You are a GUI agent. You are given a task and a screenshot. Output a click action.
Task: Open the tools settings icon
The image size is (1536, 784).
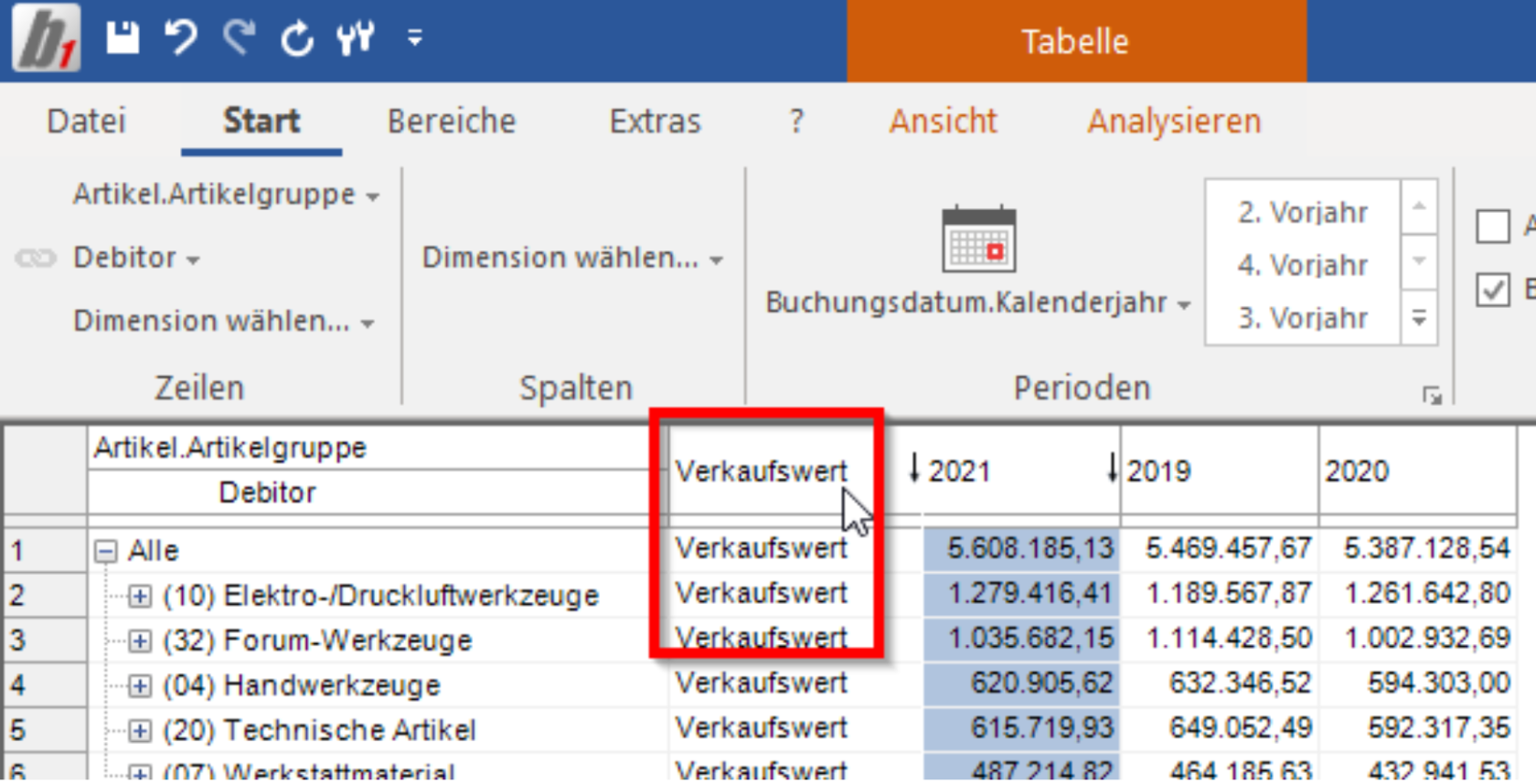(x=355, y=37)
